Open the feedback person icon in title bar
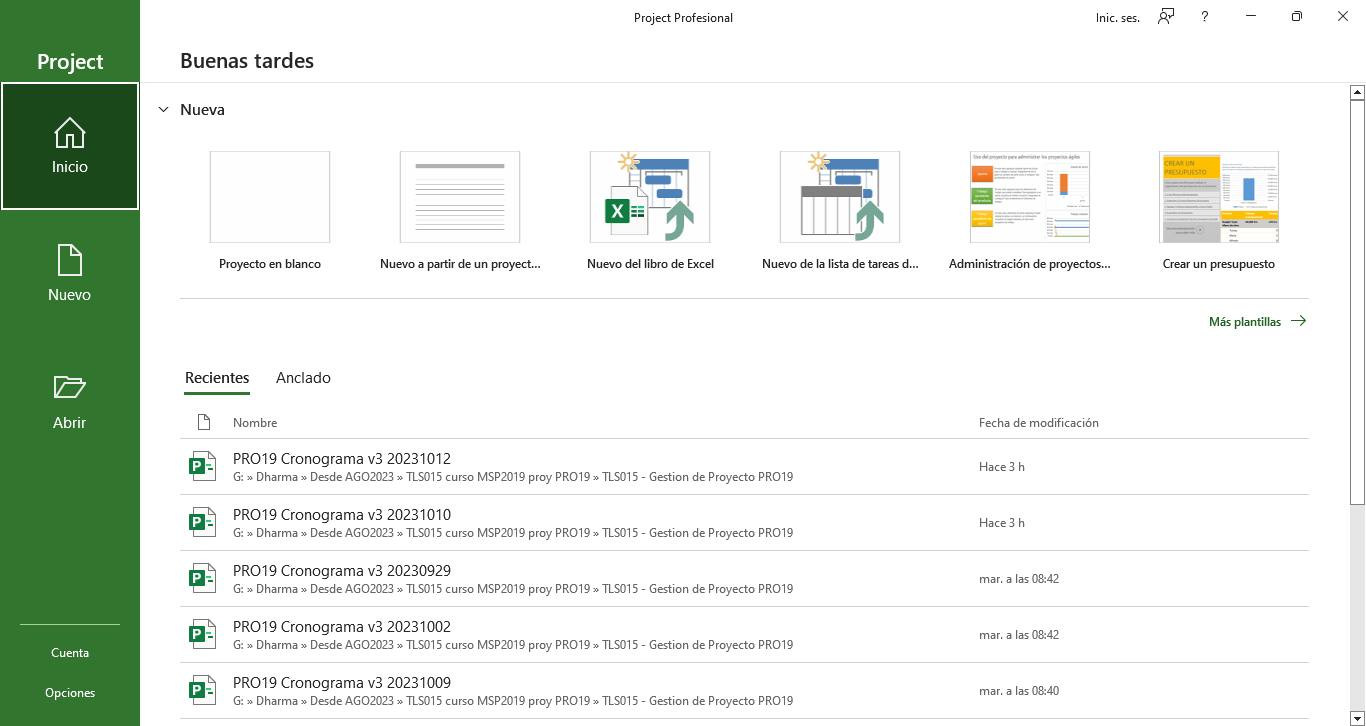Screen dimensions: 1366x726 tap(1166, 17)
